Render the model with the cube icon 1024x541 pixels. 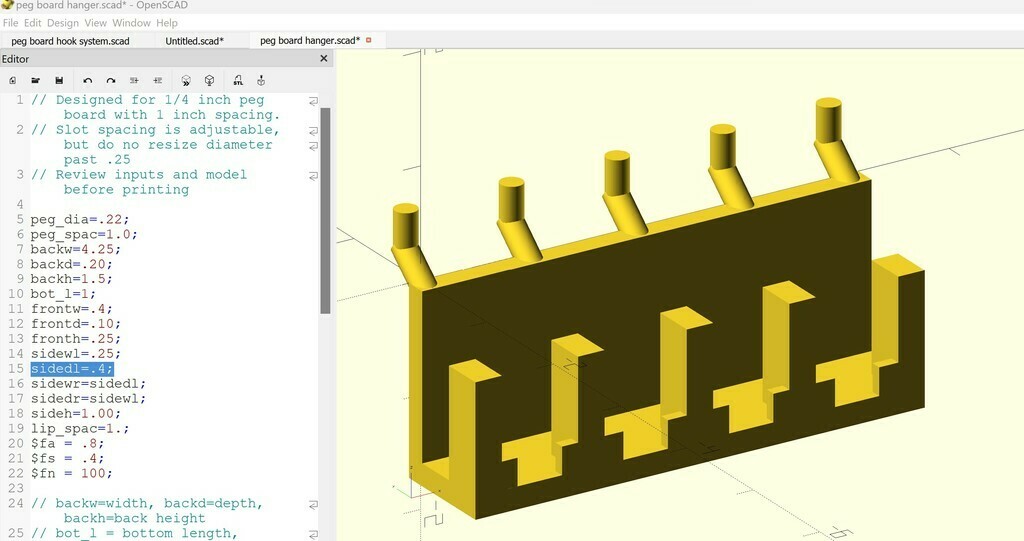[210, 80]
